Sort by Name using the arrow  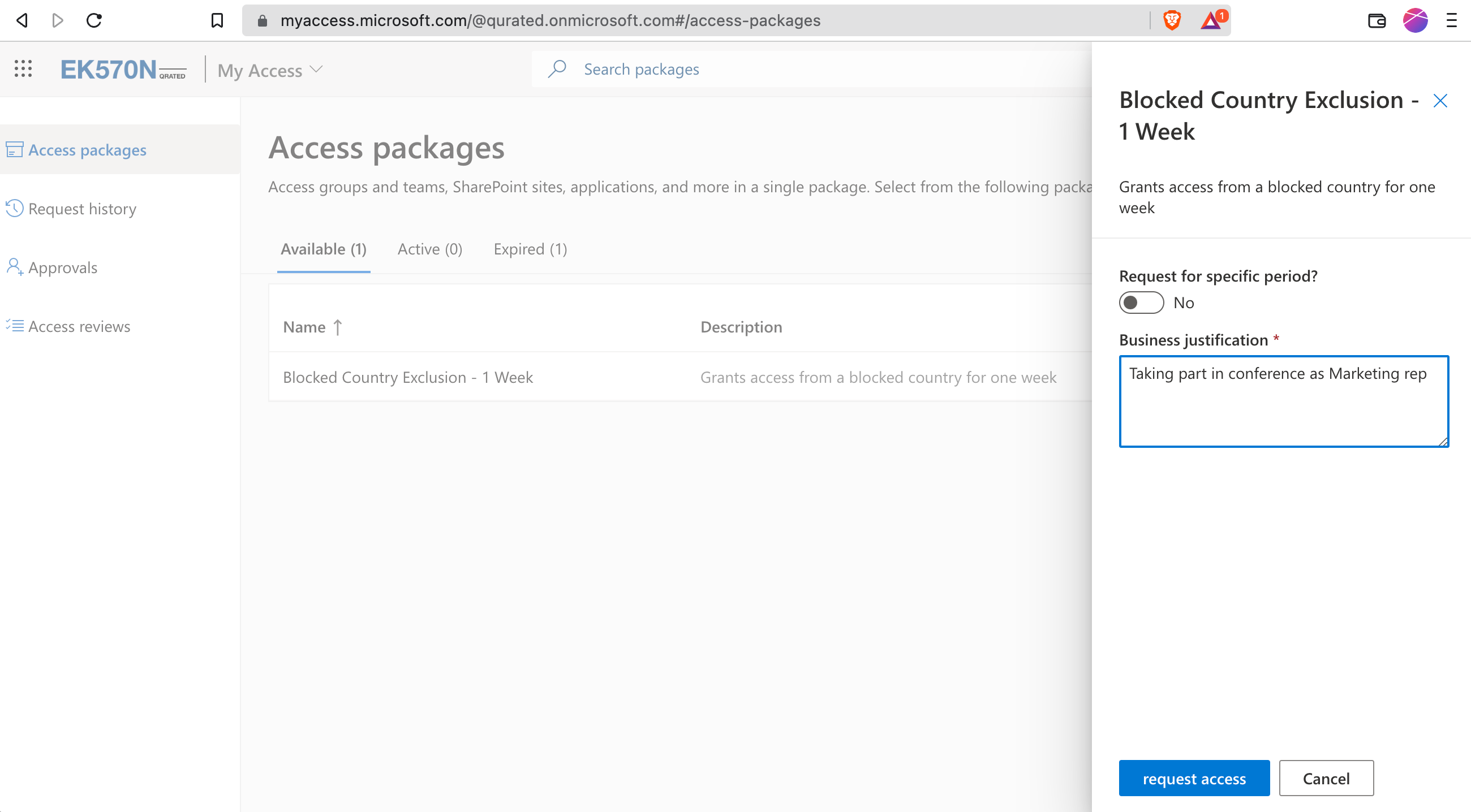pos(338,327)
